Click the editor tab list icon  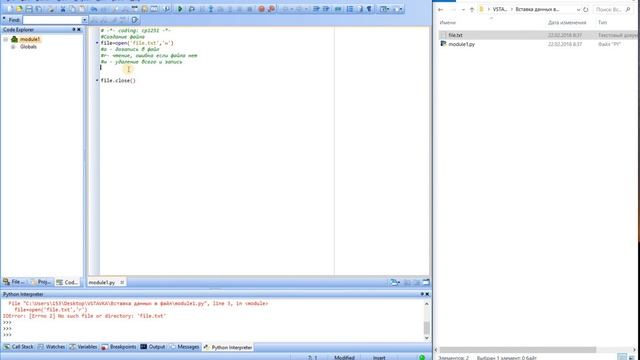tap(394, 282)
